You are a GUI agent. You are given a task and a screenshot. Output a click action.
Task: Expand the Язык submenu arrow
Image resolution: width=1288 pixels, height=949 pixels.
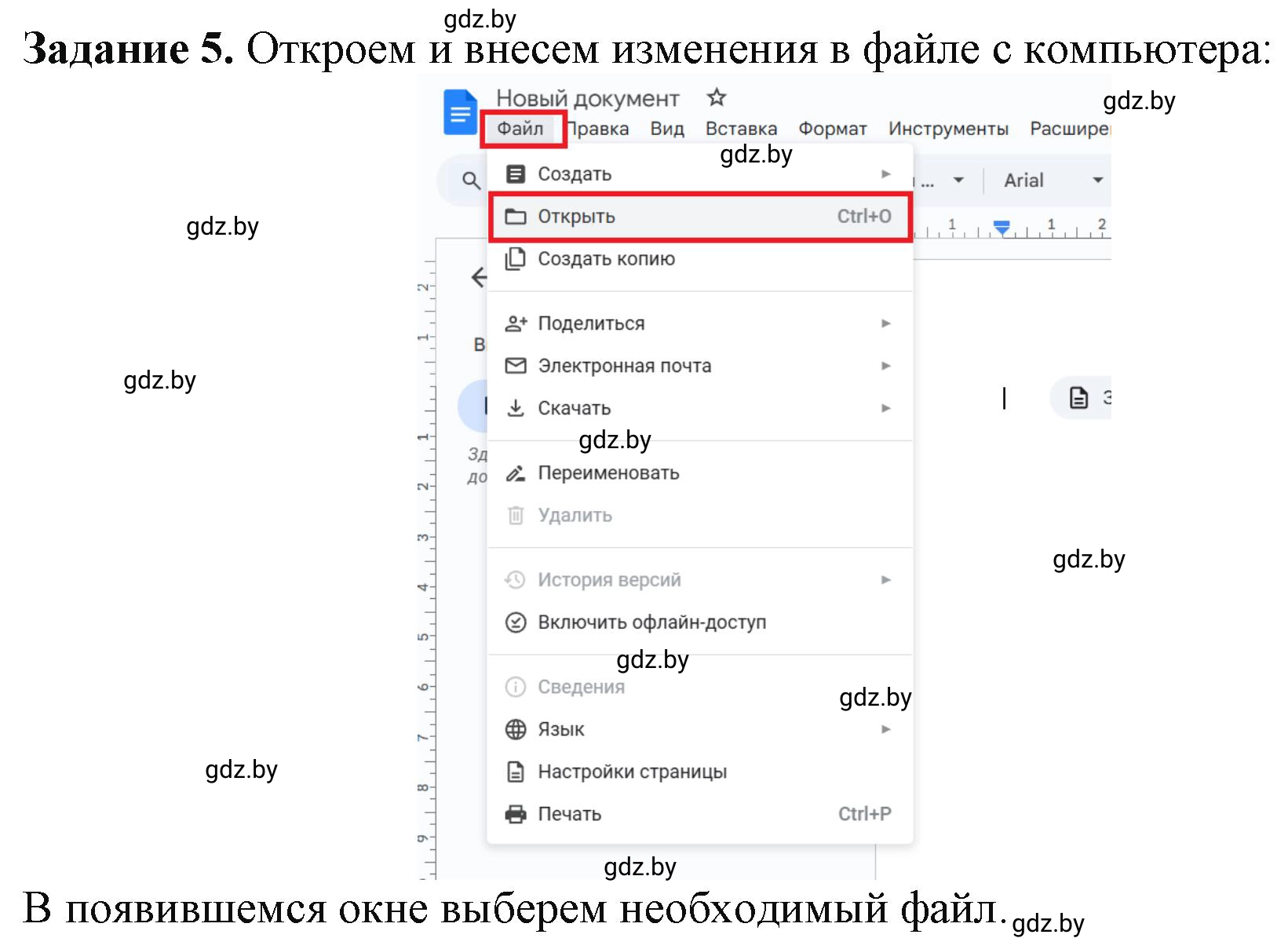point(885,729)
